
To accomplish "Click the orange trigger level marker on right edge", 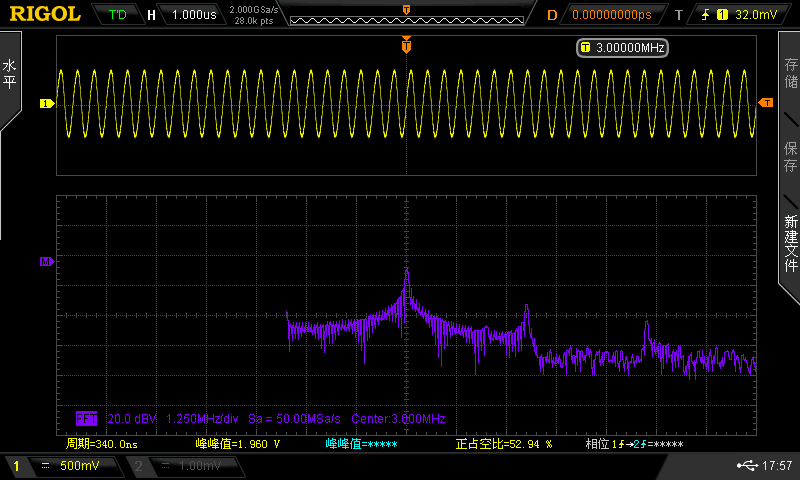I will tap(766, 103).
